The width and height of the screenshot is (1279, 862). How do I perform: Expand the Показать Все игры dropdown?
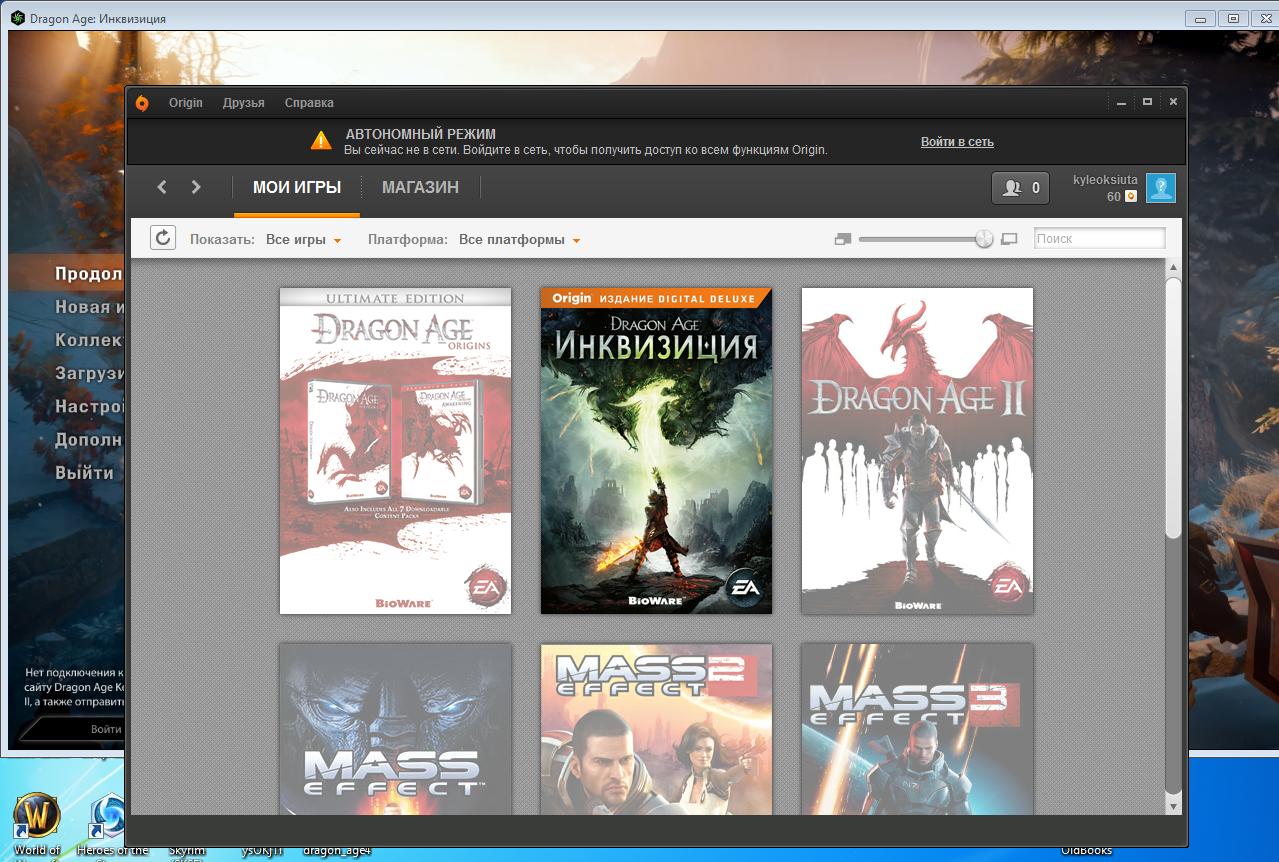(x=304, y=240)
